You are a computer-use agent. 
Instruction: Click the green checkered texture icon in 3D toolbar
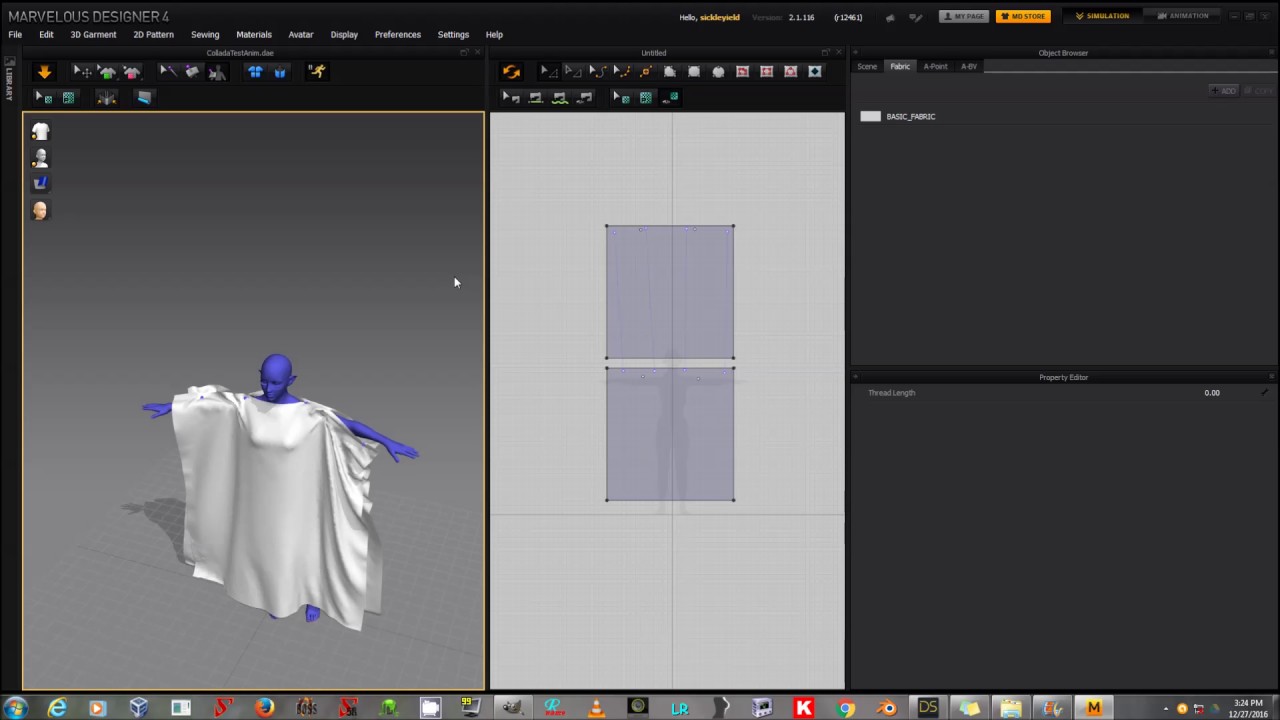click(x=68, y=97)
